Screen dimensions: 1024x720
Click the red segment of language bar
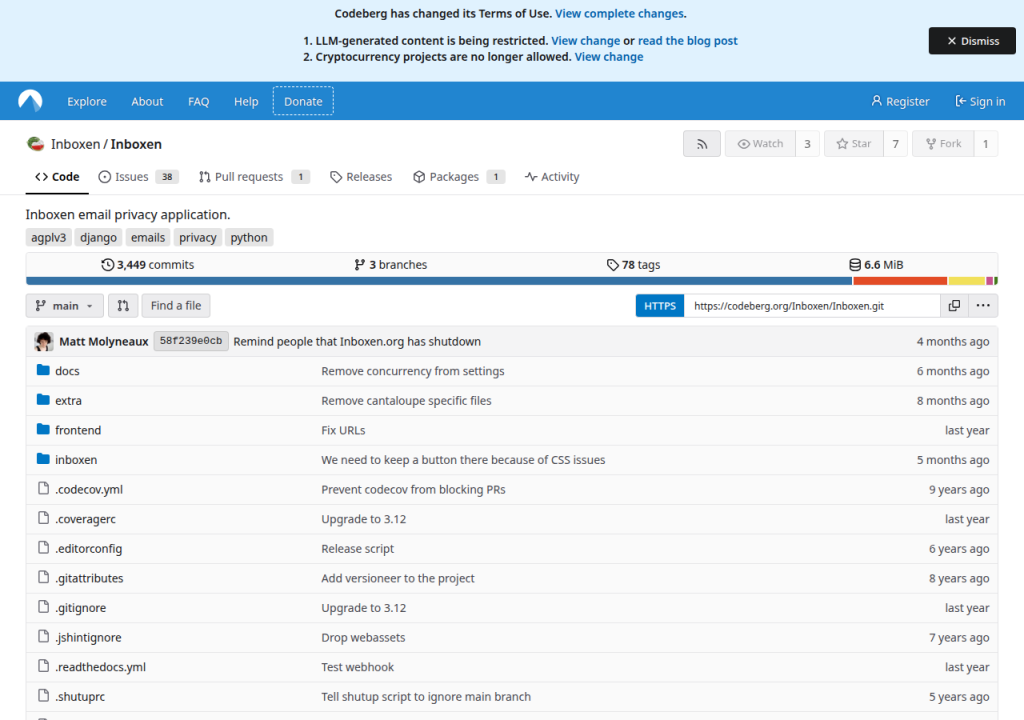[900, 281]
